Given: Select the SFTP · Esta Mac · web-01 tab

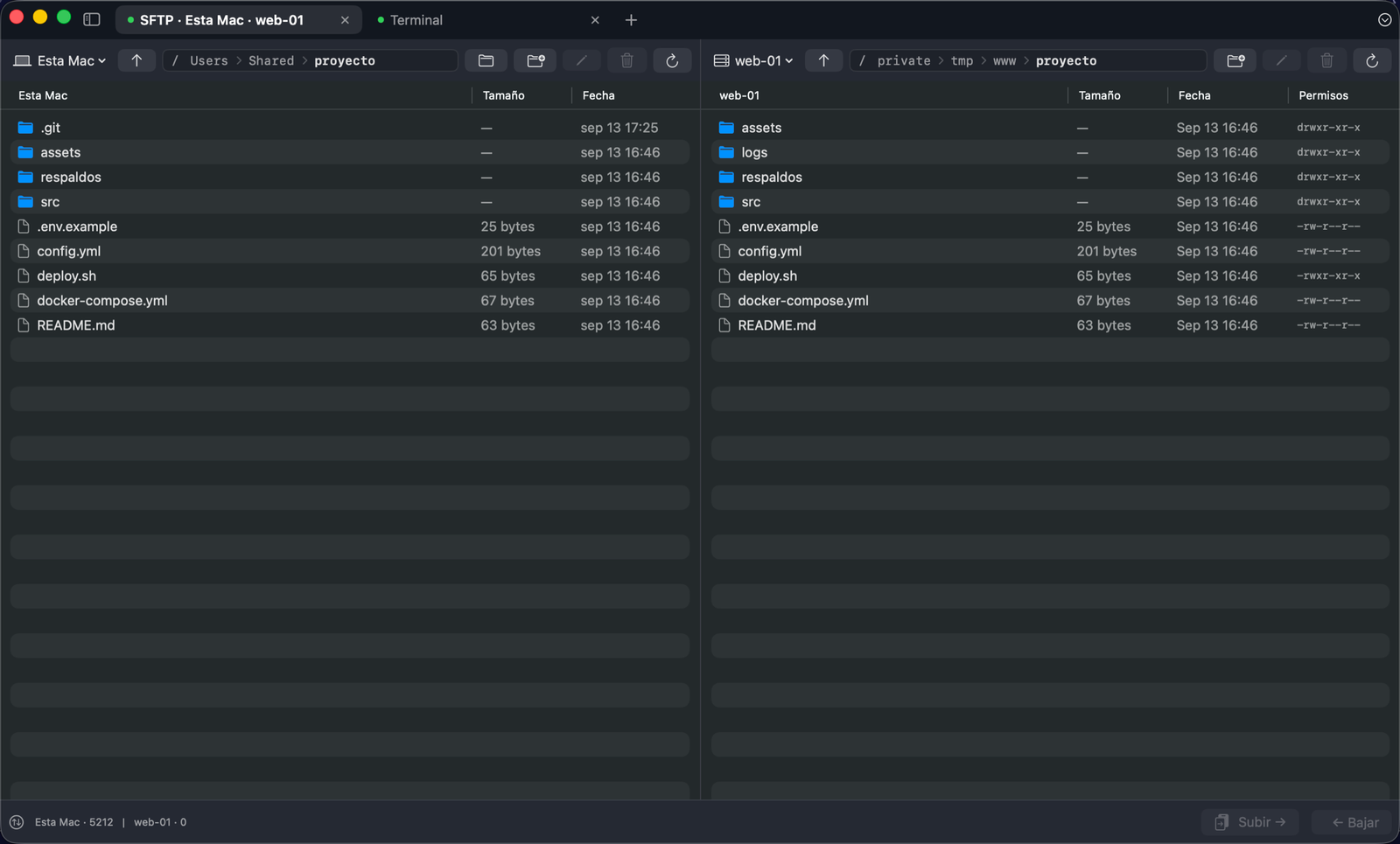Looking at the screenshot, I should pos(239,20).
